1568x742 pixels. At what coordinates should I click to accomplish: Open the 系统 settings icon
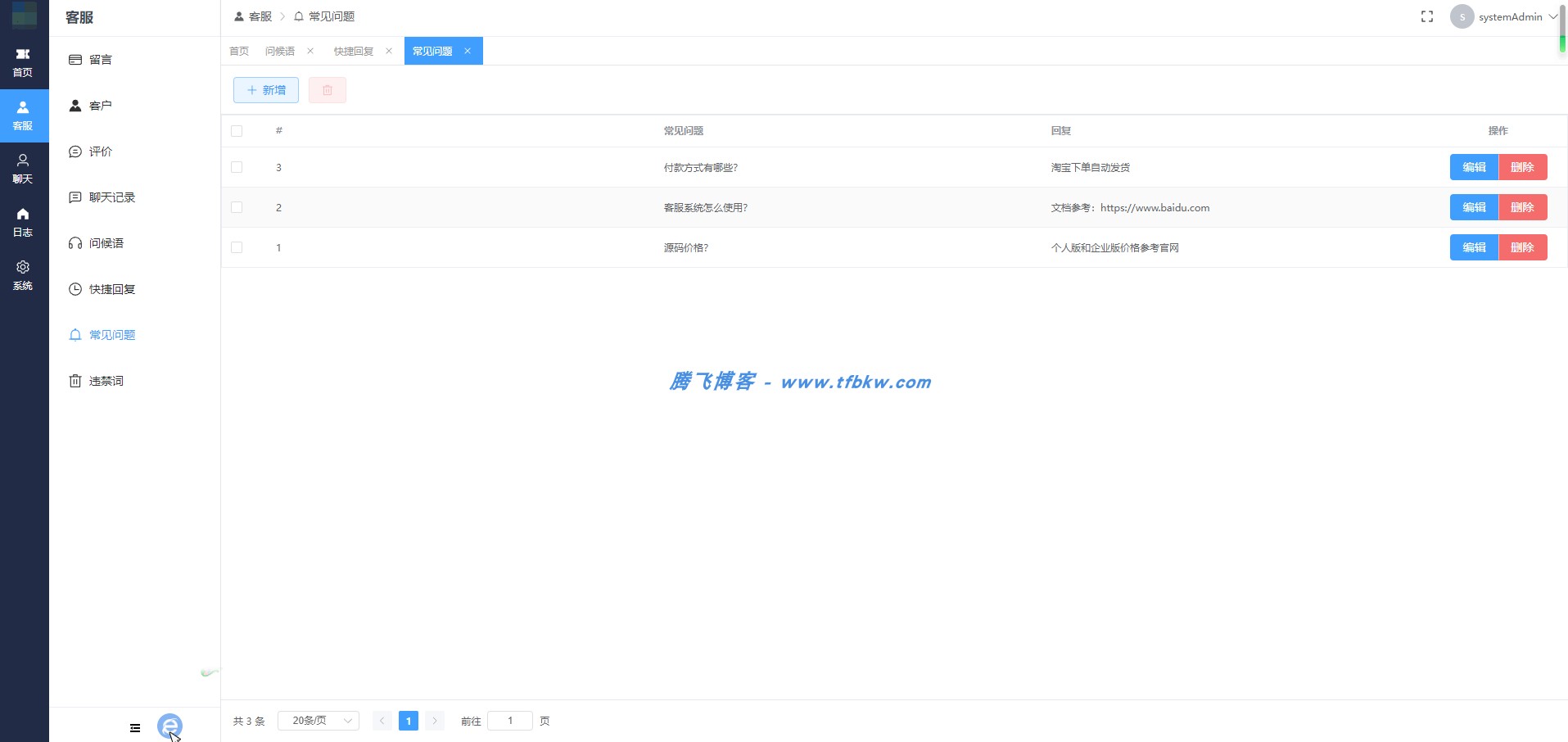point(23,274)
